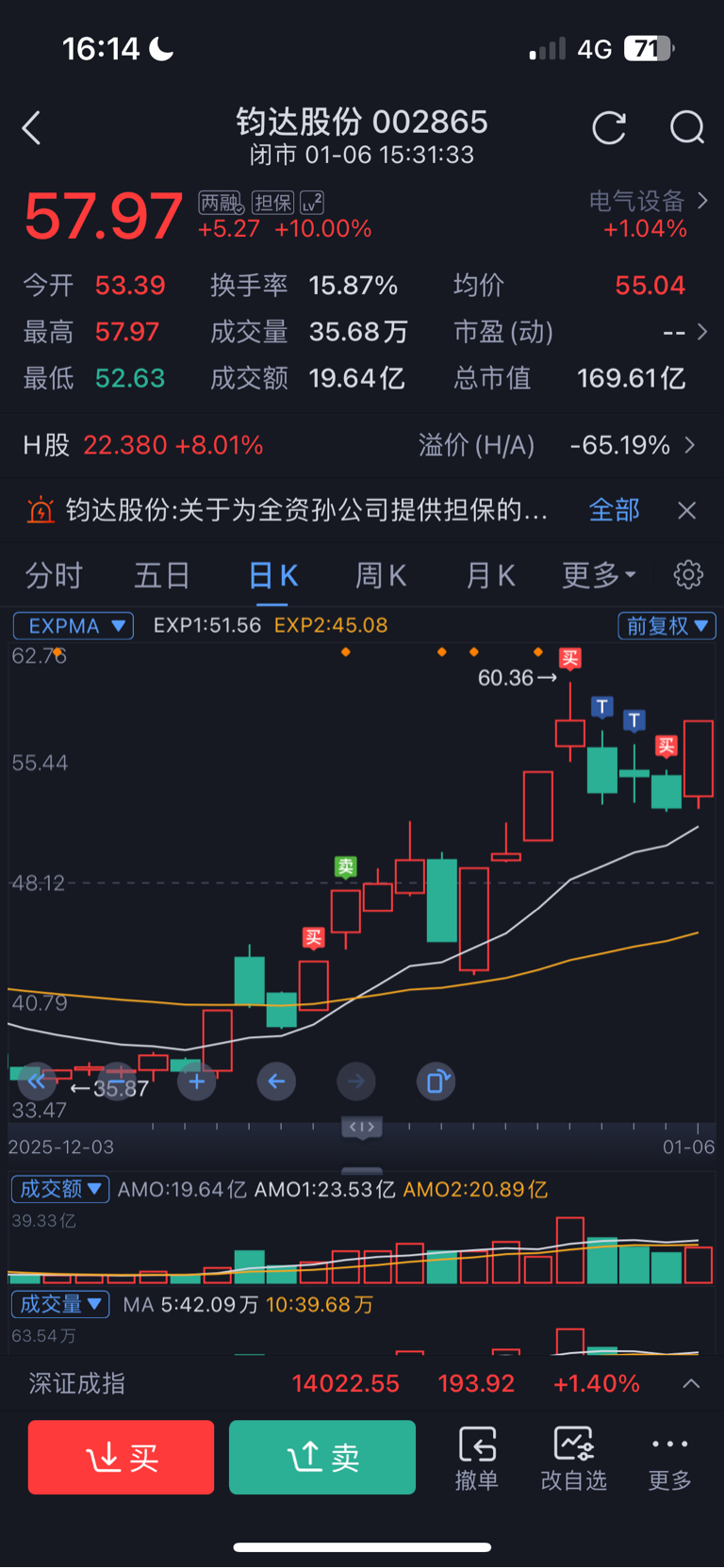Tap the current price 57.97
The width and height of the screenshot is (724, 1568).
point(104,216)
